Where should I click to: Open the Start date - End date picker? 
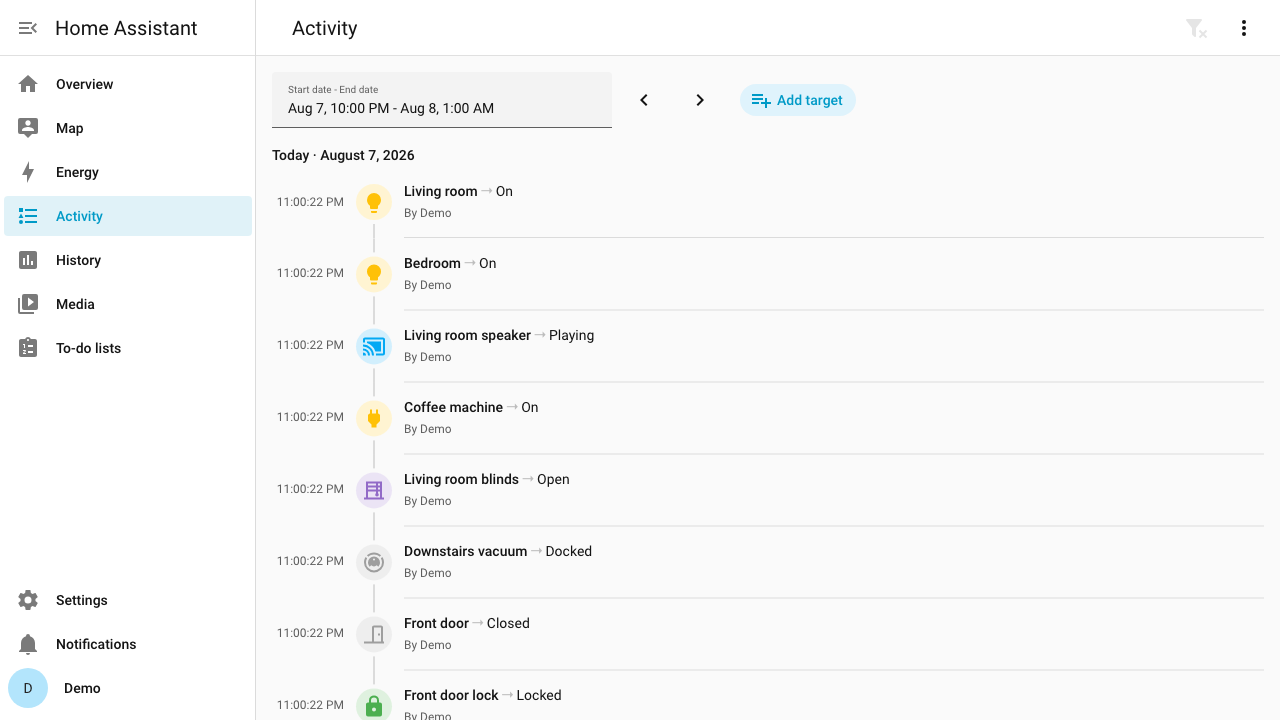442,100
